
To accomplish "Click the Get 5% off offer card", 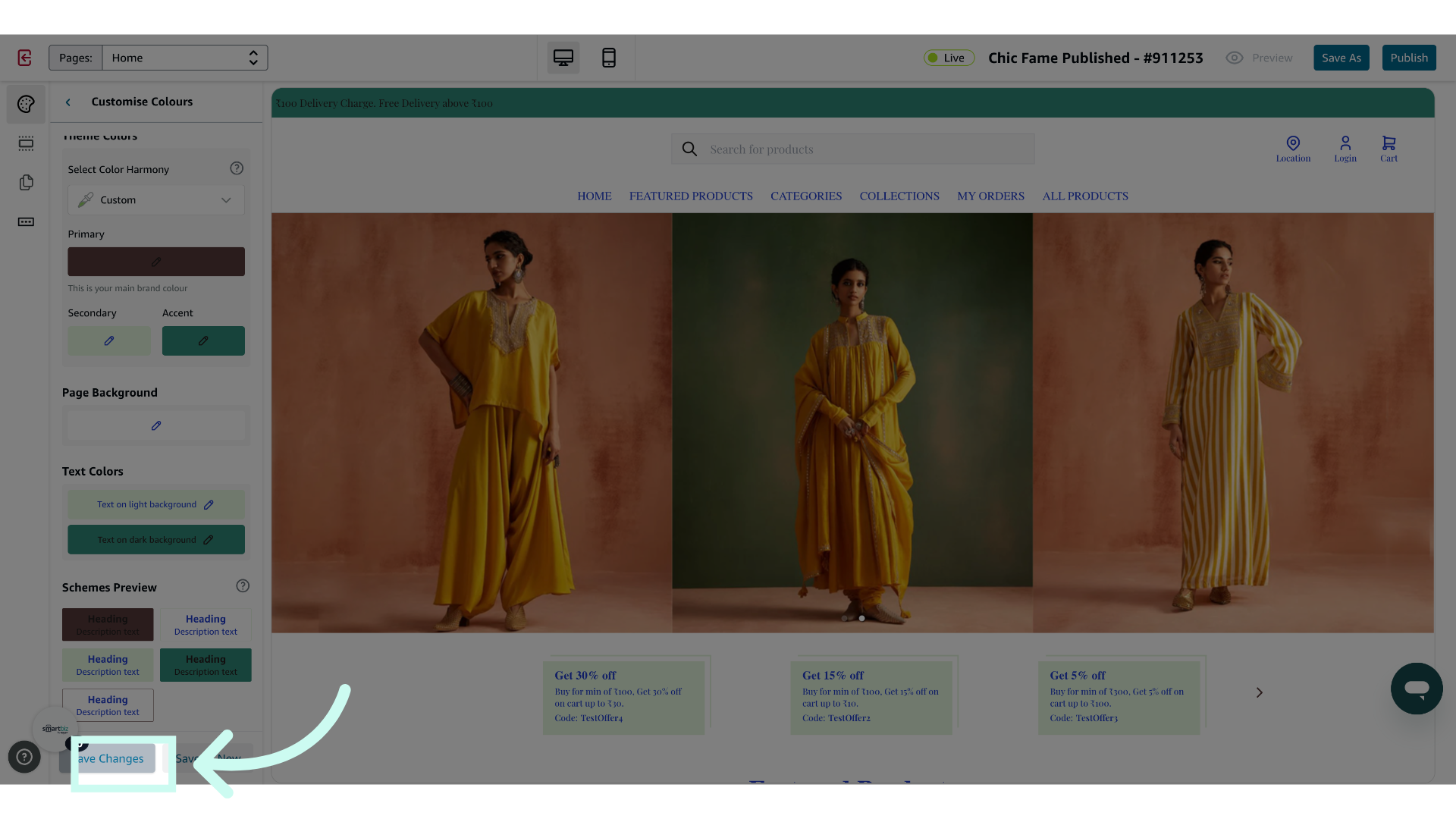I will pos(1119,698).
